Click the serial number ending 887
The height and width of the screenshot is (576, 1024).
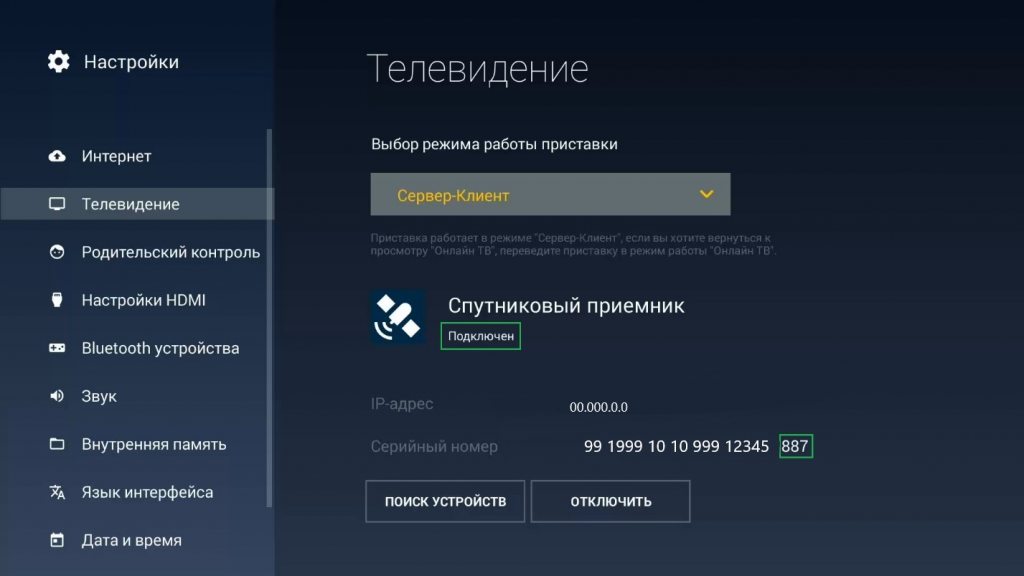pos(795,446)
